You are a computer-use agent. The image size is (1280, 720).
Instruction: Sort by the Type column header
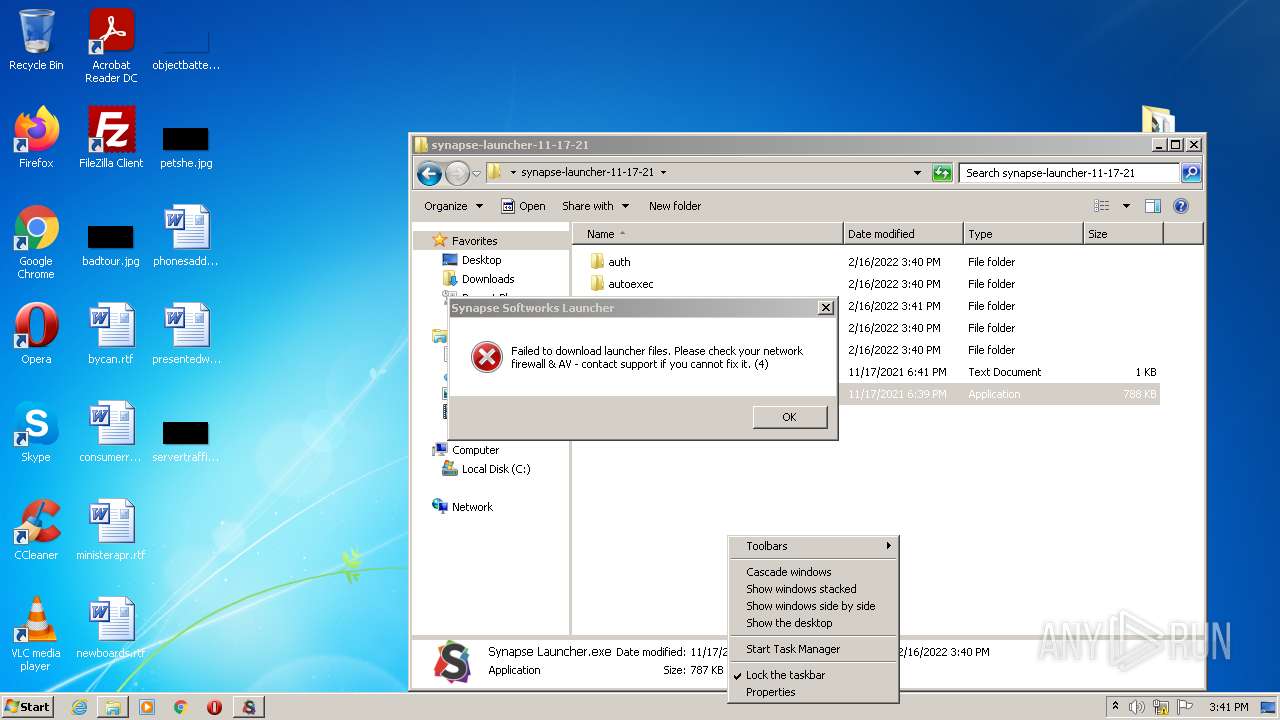click(1023, 234)
